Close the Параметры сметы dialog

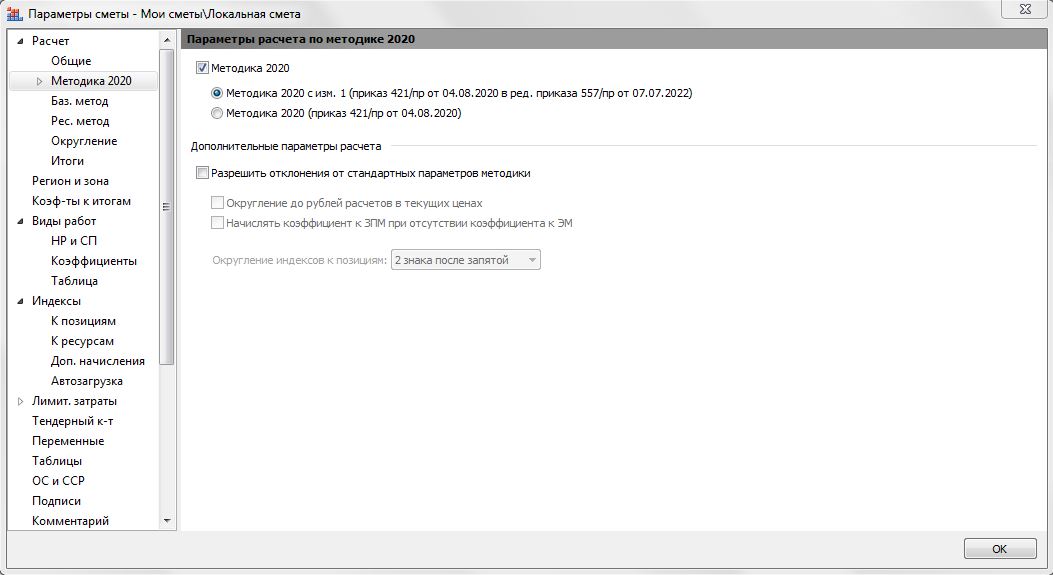pyautogui.click(x=1025, y=9)
